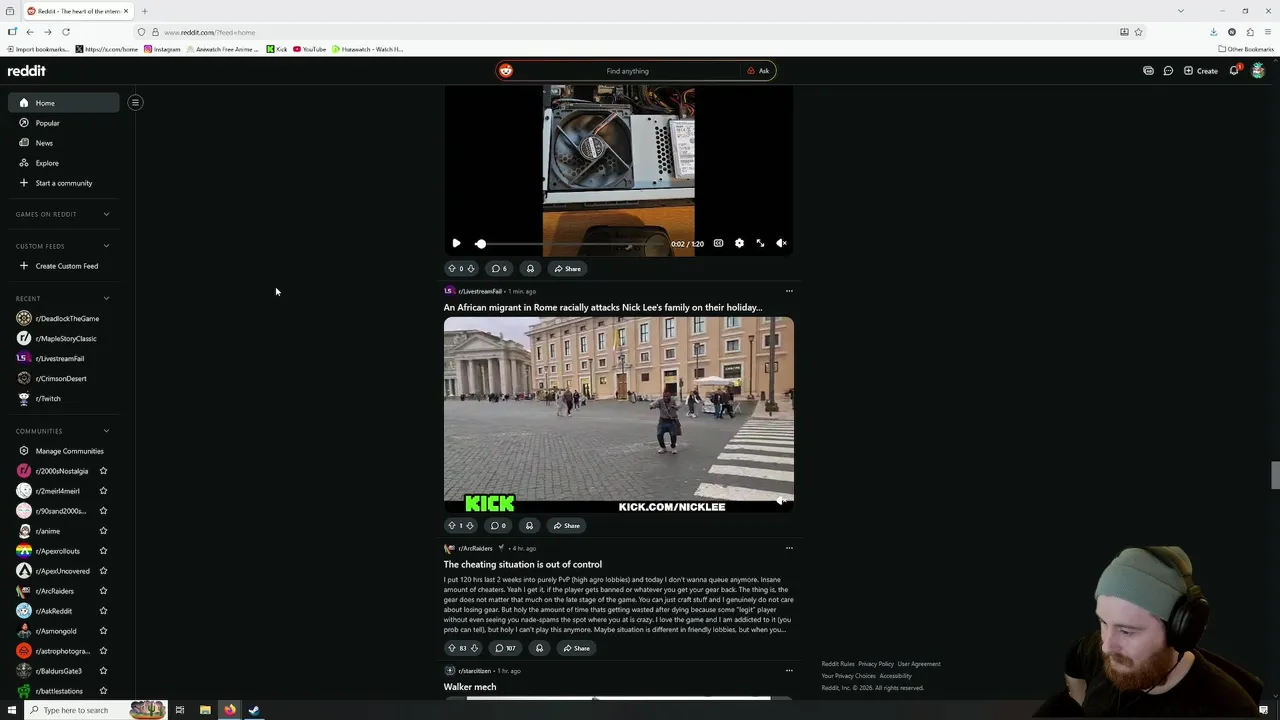Collapse the Communities section
1280x720 pixels.
[106, 431]
